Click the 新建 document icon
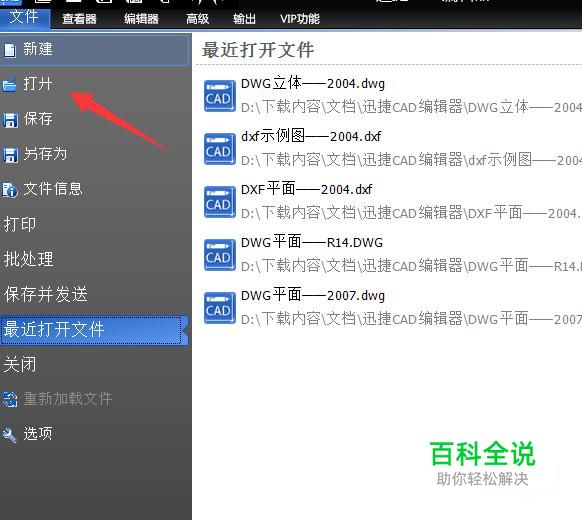Screen dimensions: 582x520 (10, 50)
